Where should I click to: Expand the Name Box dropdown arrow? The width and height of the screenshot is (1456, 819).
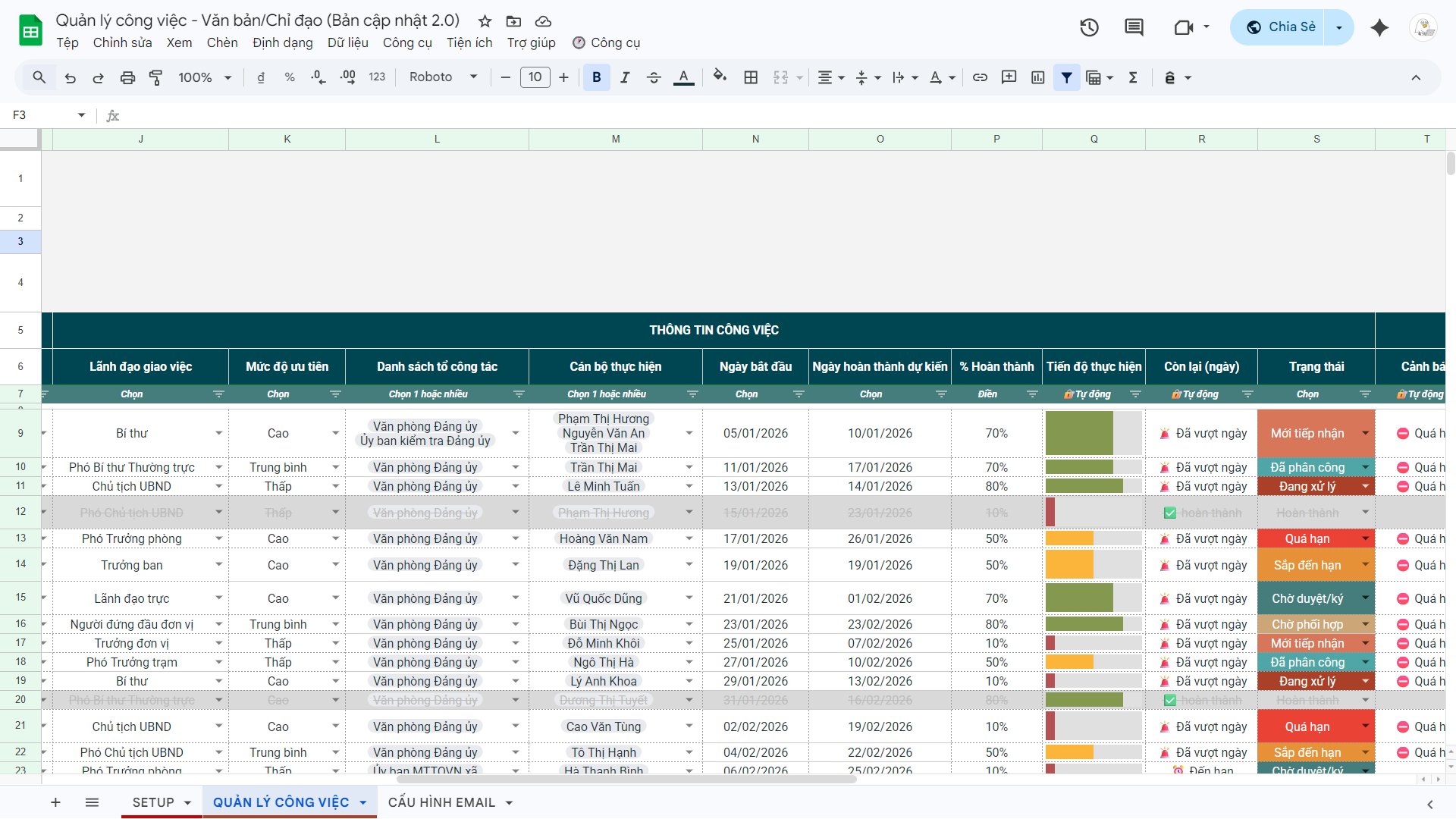pos(81,115)
